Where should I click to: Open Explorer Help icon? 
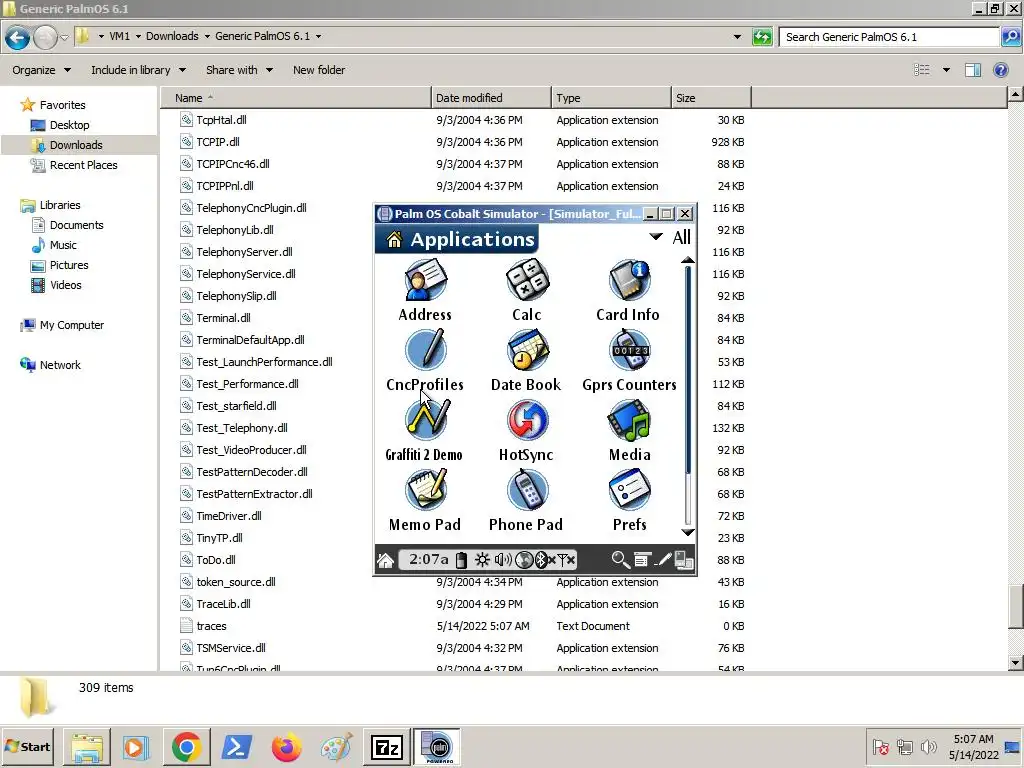point(1000,70)
